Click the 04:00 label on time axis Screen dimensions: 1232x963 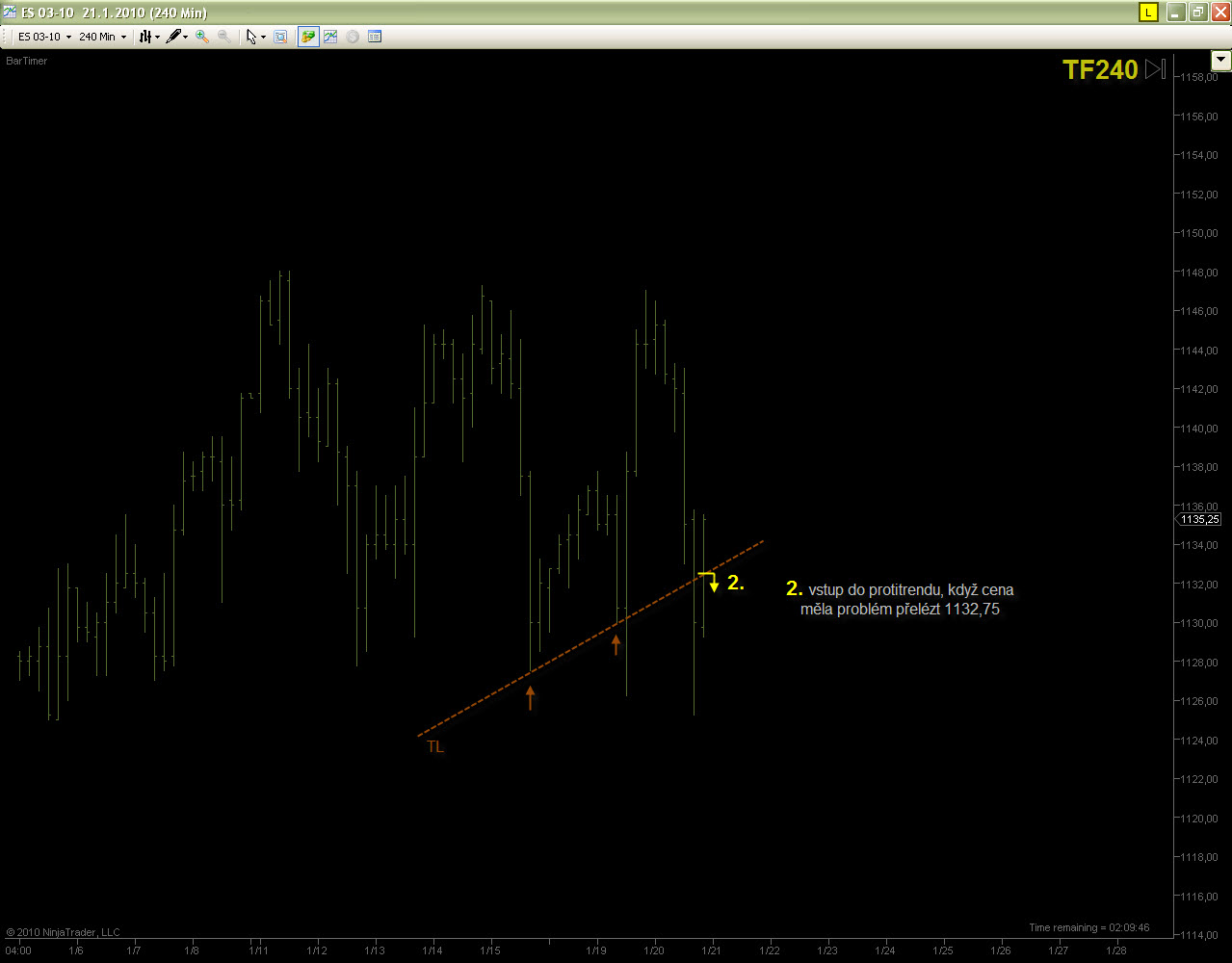(18, 950)
